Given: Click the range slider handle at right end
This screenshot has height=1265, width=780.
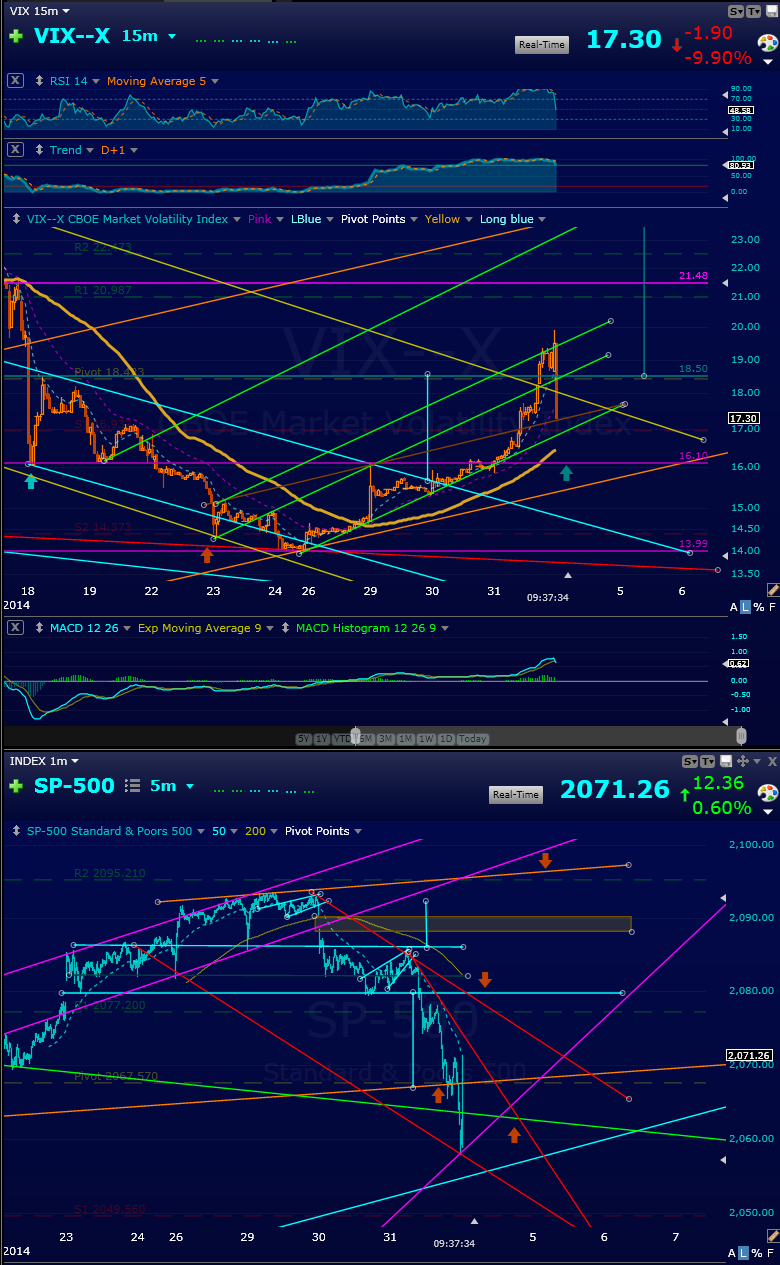Looking at the screenshot, I should tap(741, 737).
